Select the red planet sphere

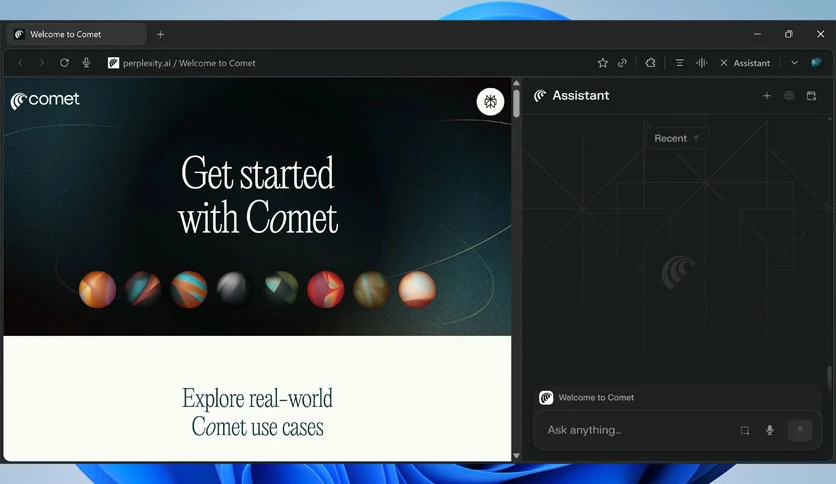326,289
